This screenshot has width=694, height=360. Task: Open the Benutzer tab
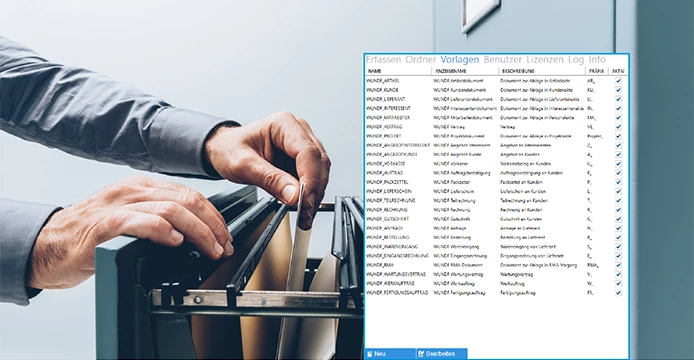503,59
